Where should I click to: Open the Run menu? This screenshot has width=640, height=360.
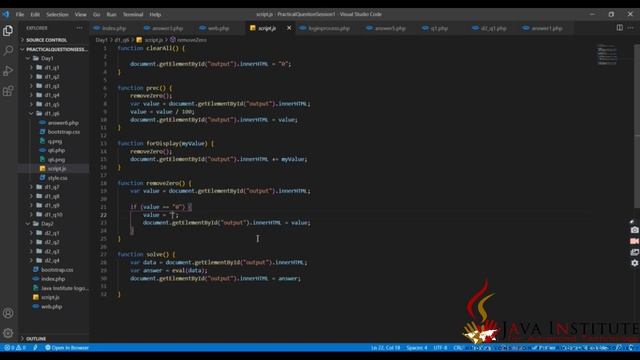(111, 14)
